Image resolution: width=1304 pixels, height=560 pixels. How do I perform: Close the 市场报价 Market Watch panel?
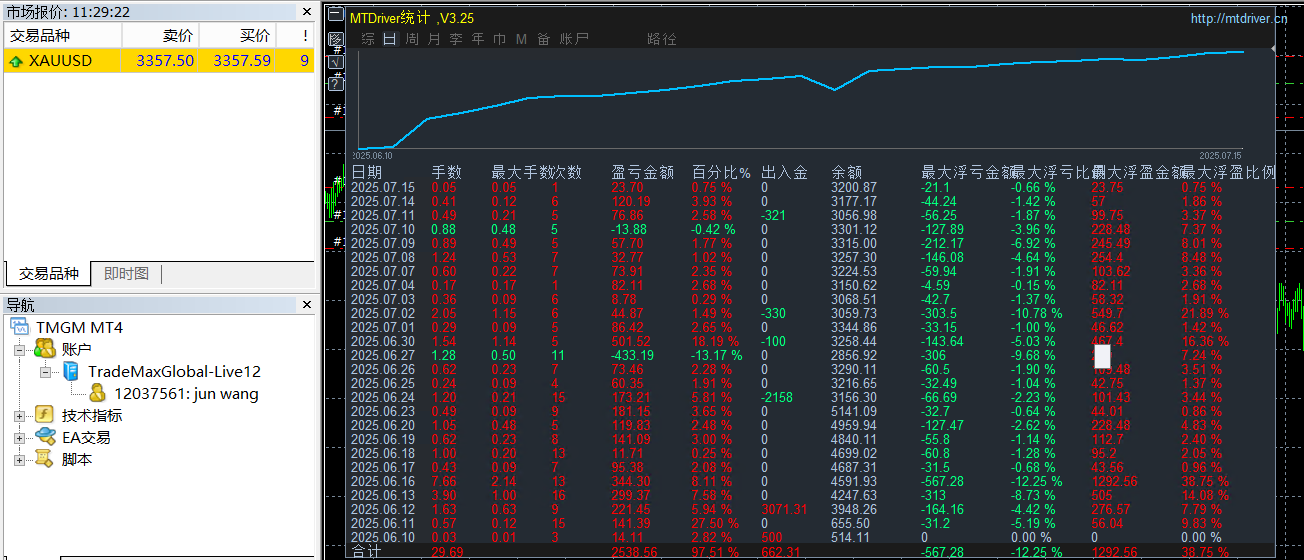(x=307, y=12)
